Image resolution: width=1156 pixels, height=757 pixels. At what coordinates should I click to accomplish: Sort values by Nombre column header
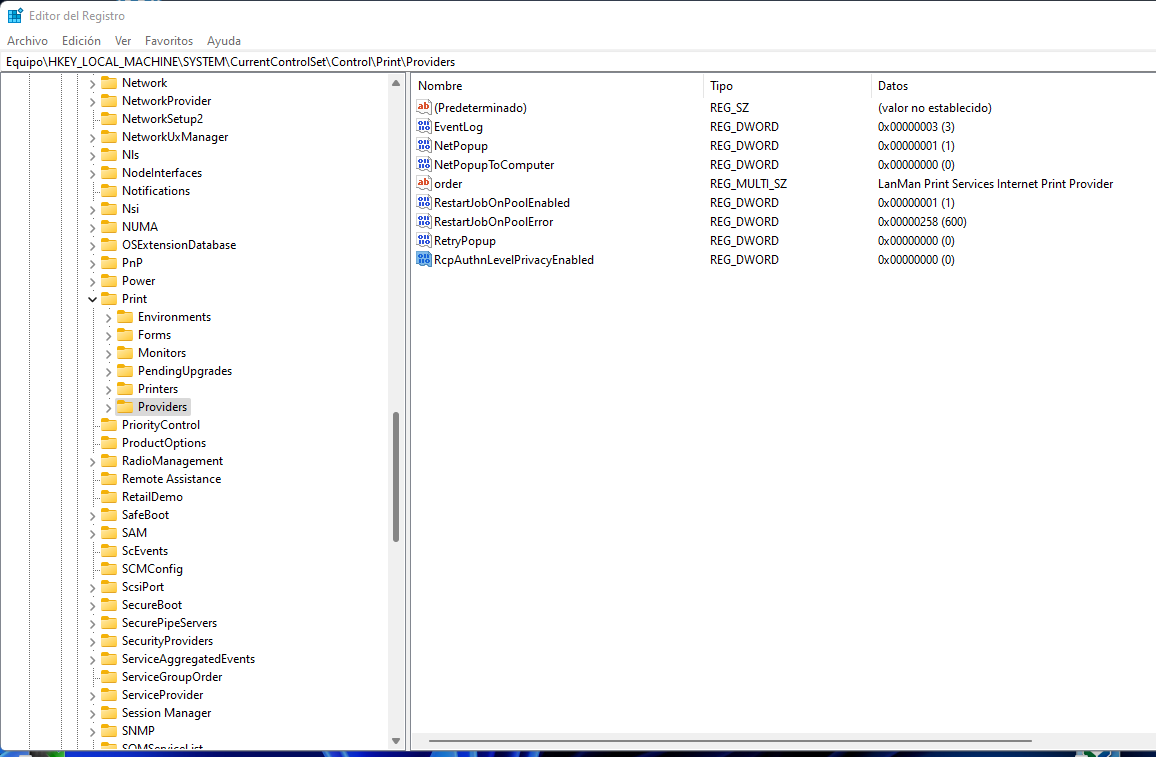click(440, 86)
